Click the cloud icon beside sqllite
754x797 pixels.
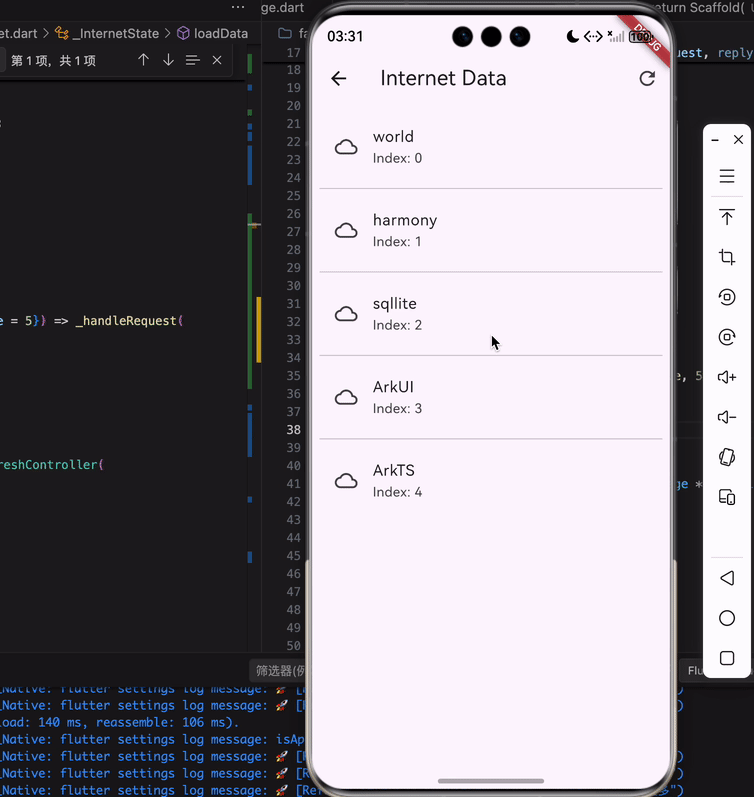(346, 314)
